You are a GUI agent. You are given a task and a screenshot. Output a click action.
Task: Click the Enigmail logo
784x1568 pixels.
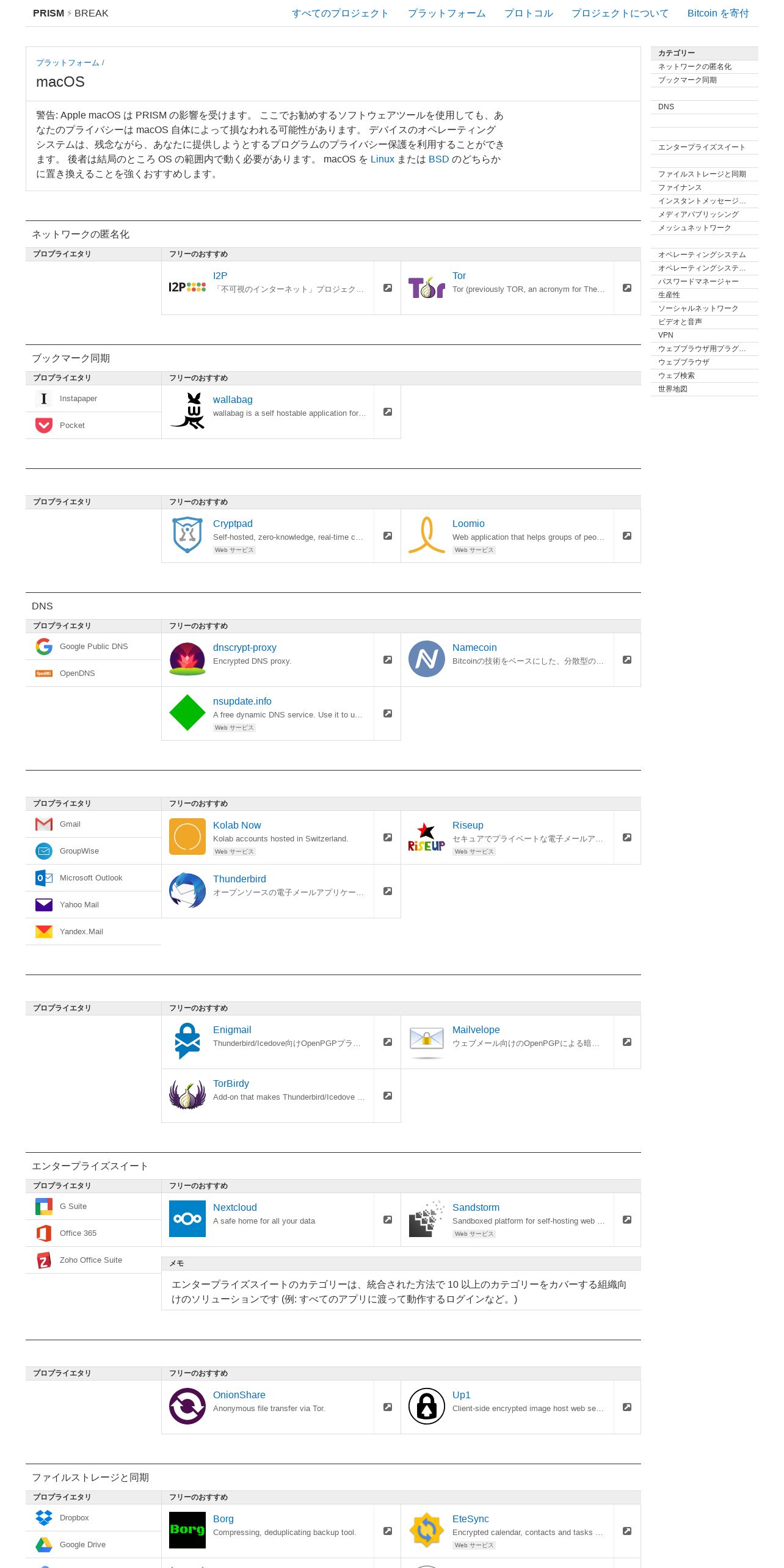pyautogui.click(x=187, y=1041)
